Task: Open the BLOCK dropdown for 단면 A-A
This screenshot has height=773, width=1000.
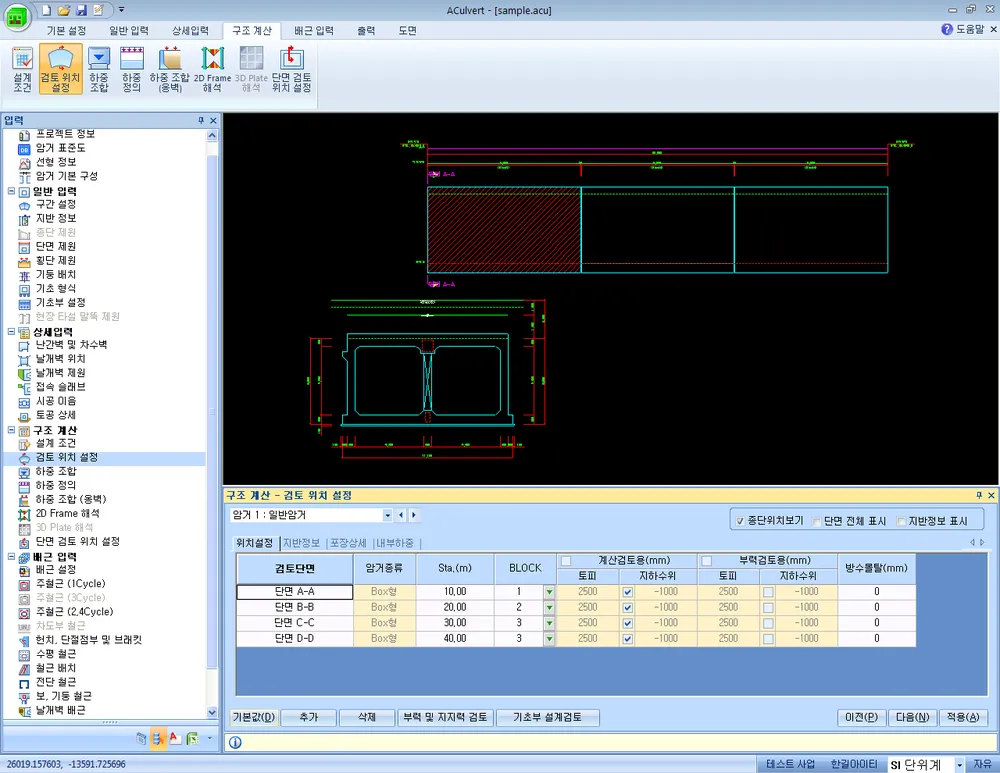Action: click(549, 592)
